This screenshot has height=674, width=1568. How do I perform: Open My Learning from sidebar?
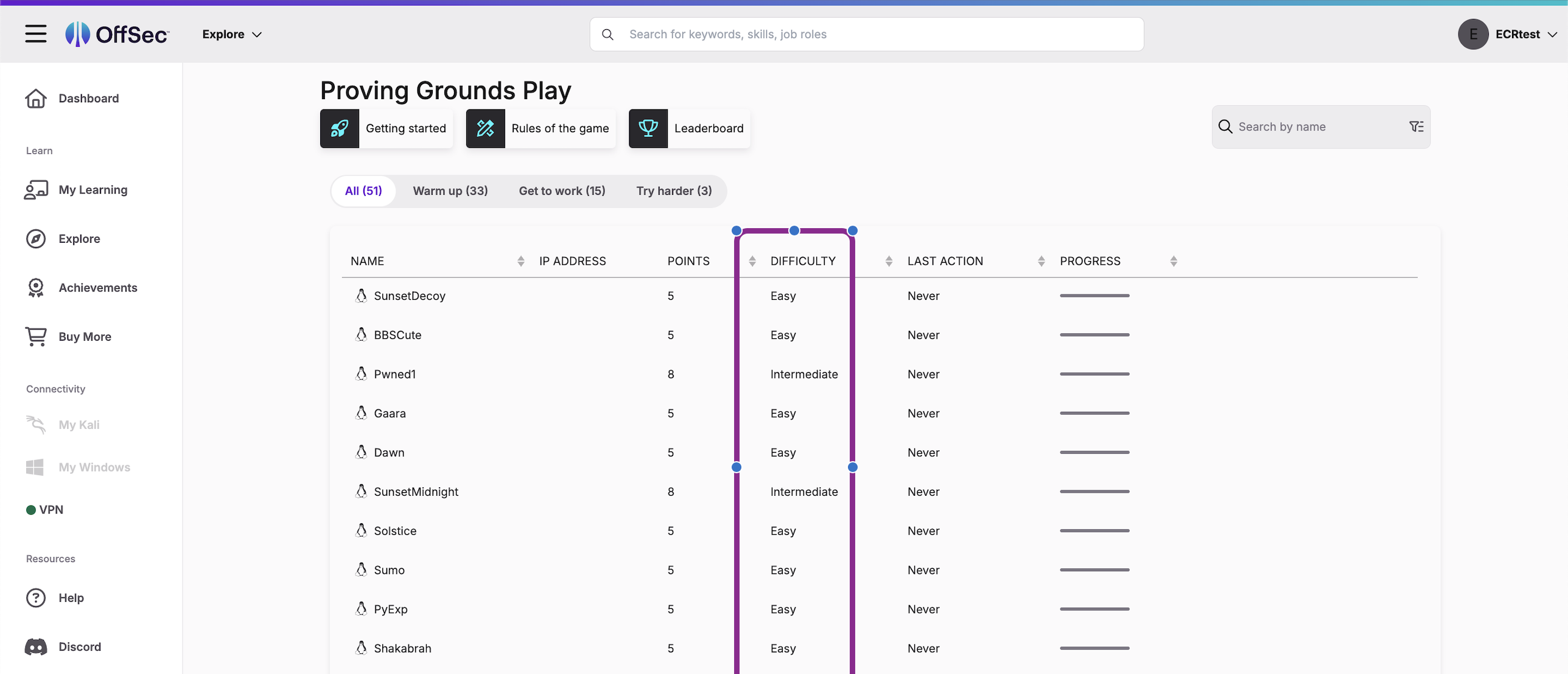click(93, 190)
